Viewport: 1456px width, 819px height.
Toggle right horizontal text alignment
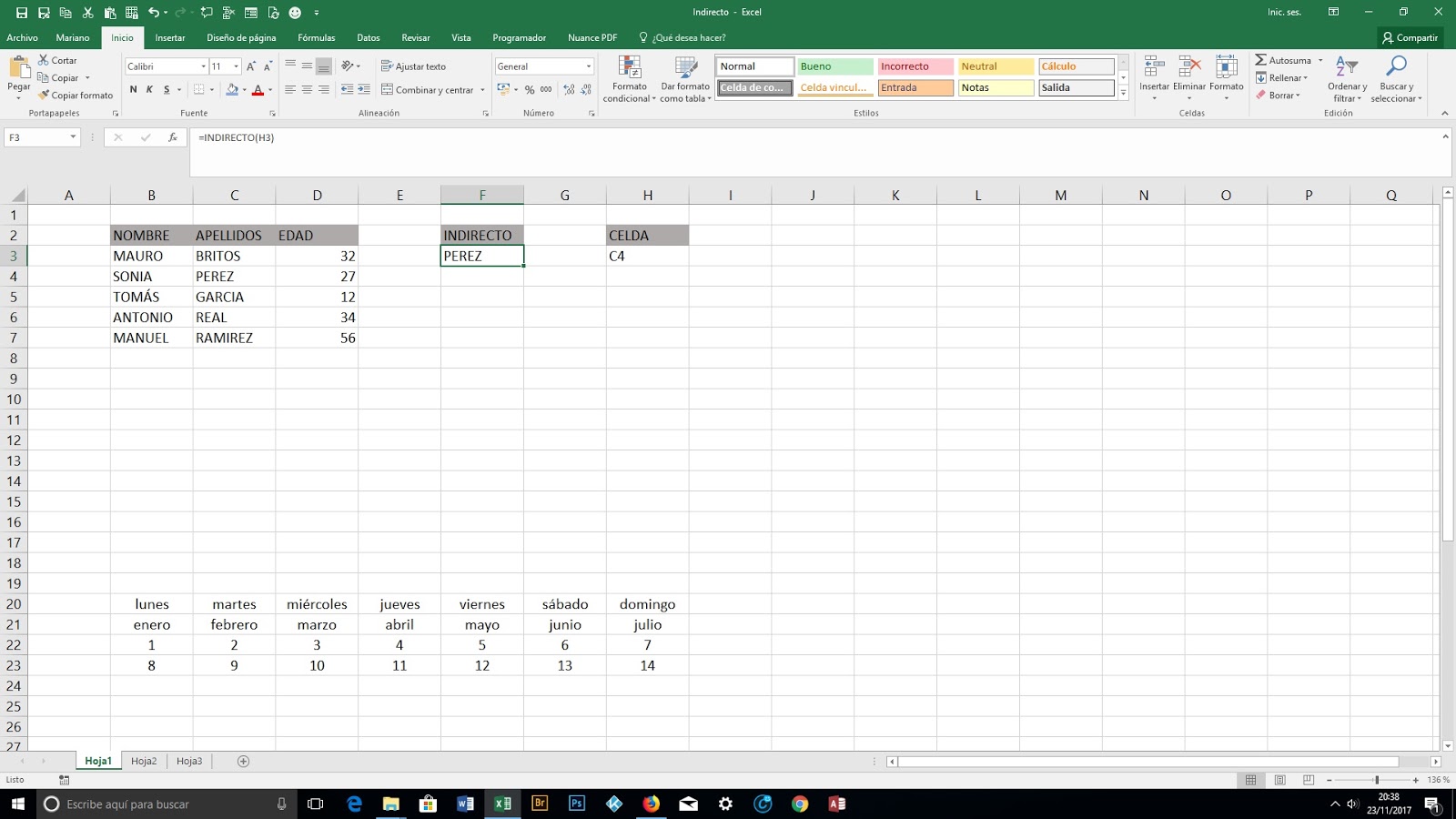[324, 89]
